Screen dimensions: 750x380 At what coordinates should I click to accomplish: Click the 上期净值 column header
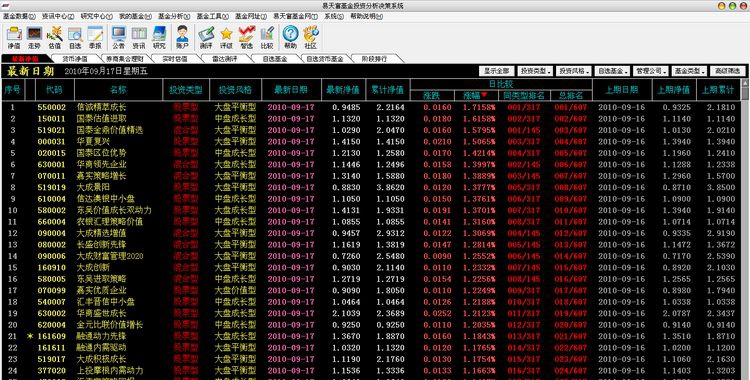[674, 89]
